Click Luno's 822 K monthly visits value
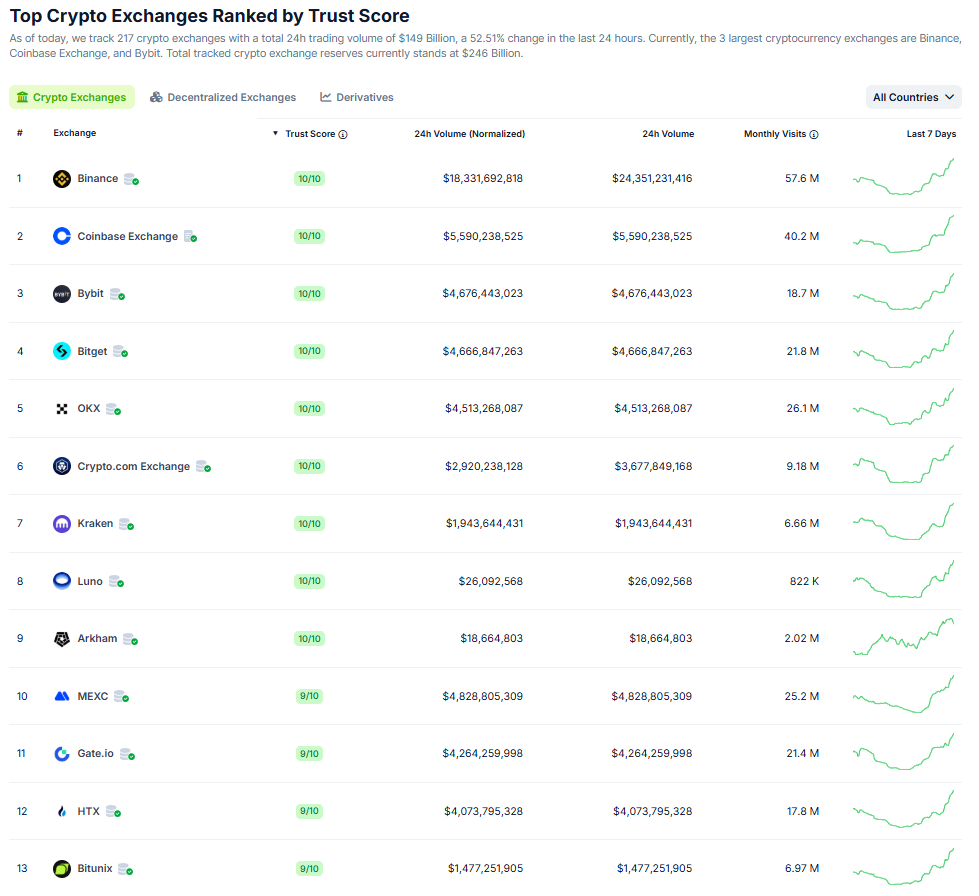Image resolution: width=979 pixels, height=896 pixels. [804, 581]
